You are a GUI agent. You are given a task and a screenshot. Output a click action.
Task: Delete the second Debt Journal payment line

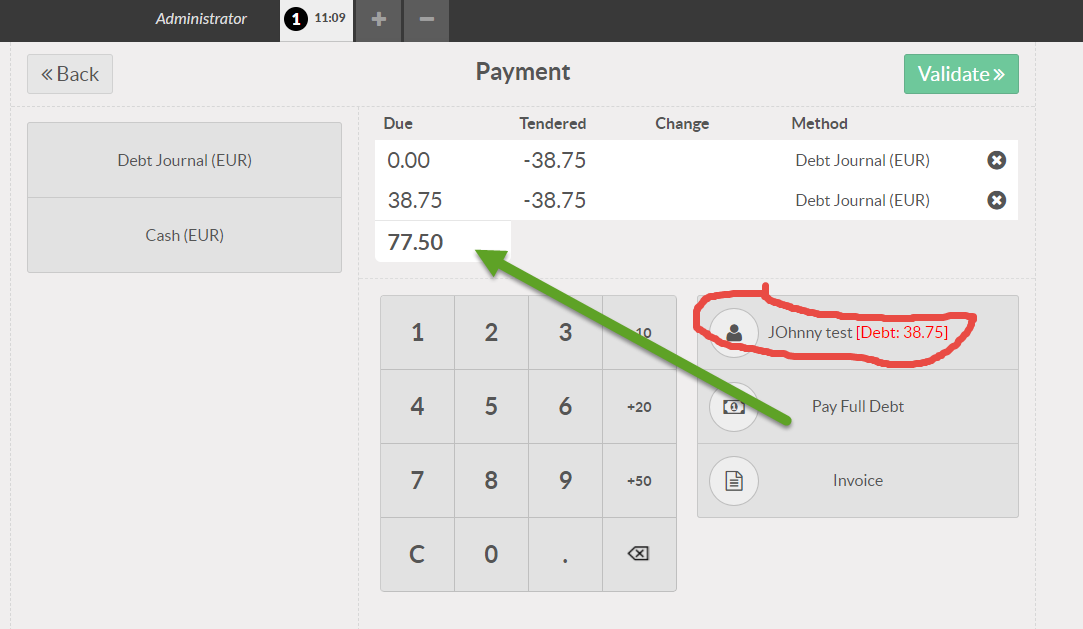pos(996,199)
